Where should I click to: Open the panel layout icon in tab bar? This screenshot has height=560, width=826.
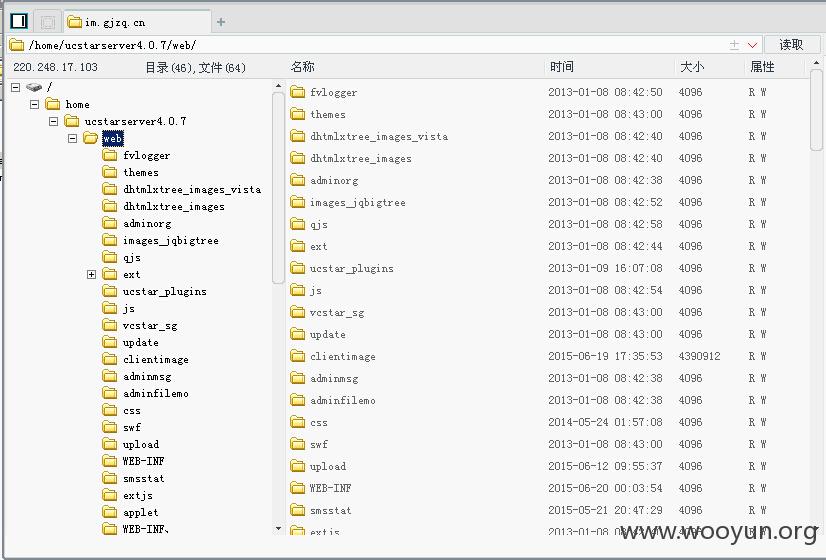tap(19, 21)
